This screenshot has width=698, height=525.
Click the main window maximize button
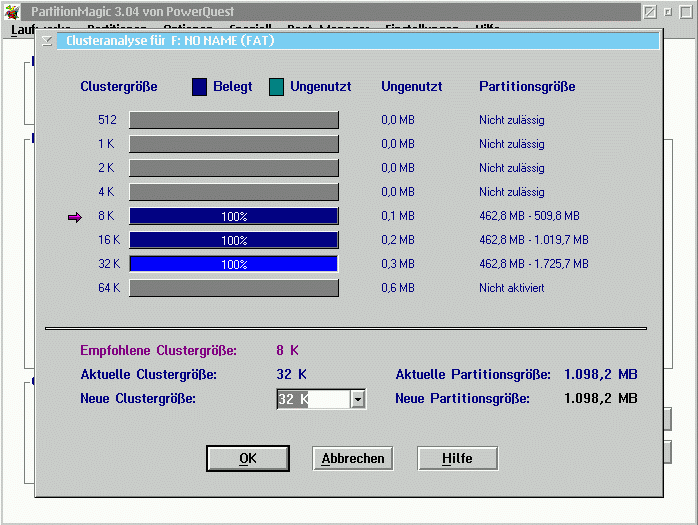[x=686, y=12]
